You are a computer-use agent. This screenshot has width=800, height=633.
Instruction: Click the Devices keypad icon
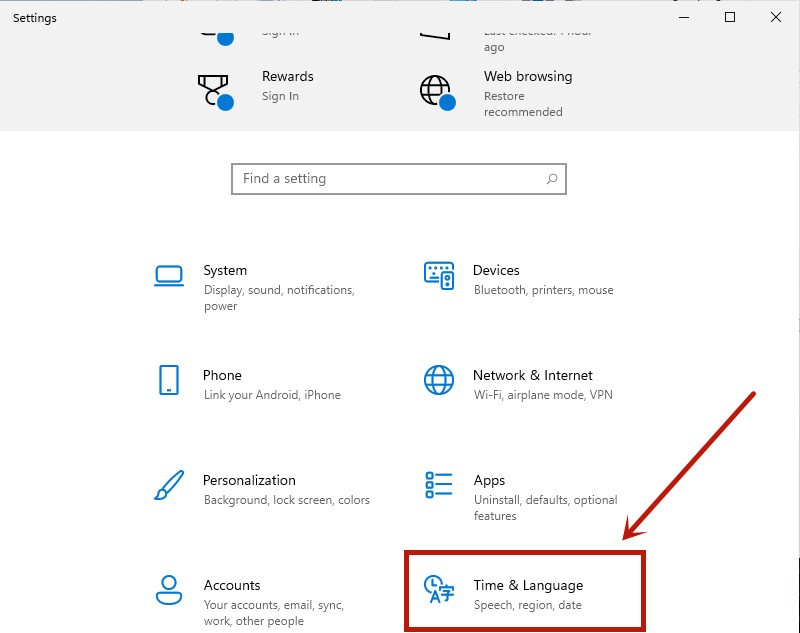click(x=438, y=277)
